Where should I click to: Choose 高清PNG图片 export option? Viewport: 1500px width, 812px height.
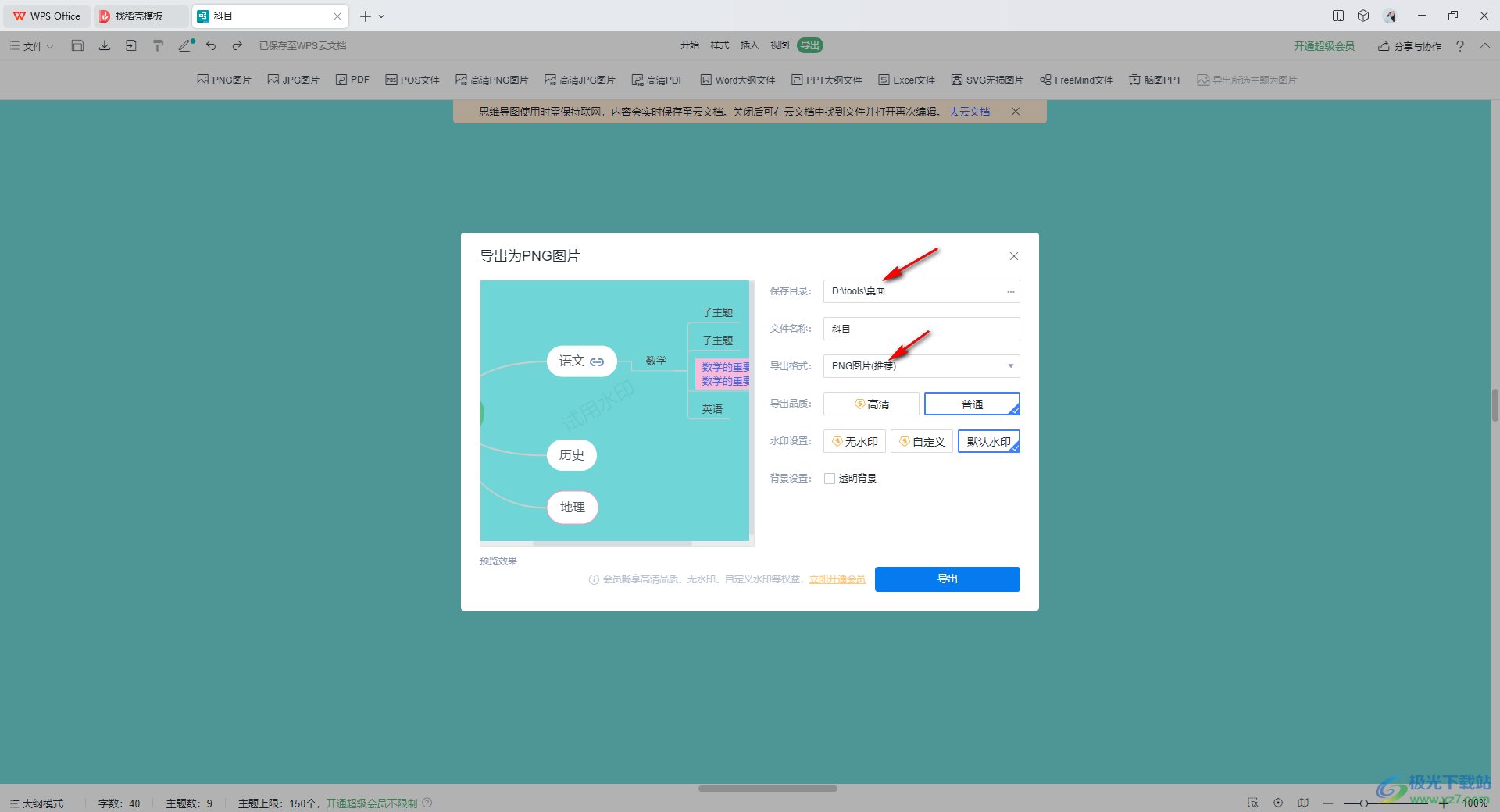(492, 80)
